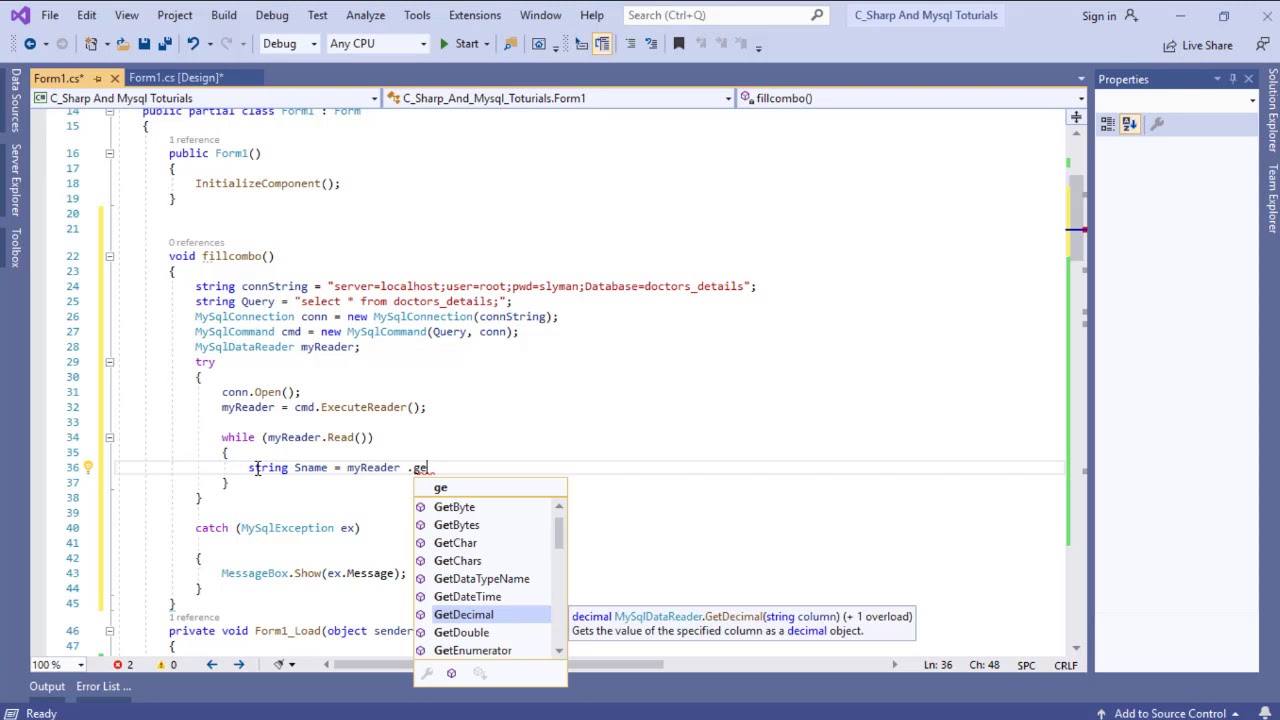Open the Build menu
This screenshot has width=1280, height=720.
tap(223, 15)
